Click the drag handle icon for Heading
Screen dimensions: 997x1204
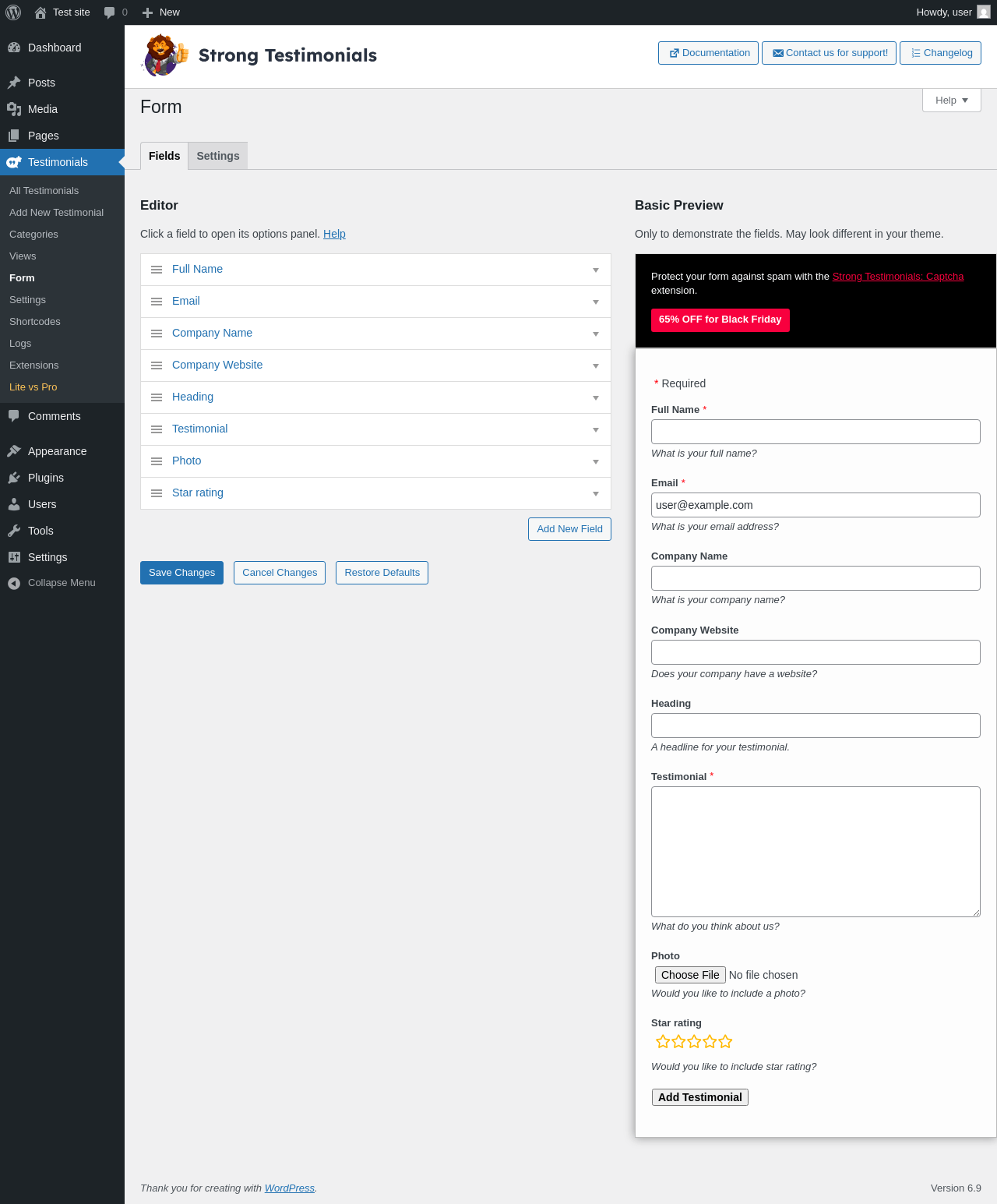click(x=157, y=397)
